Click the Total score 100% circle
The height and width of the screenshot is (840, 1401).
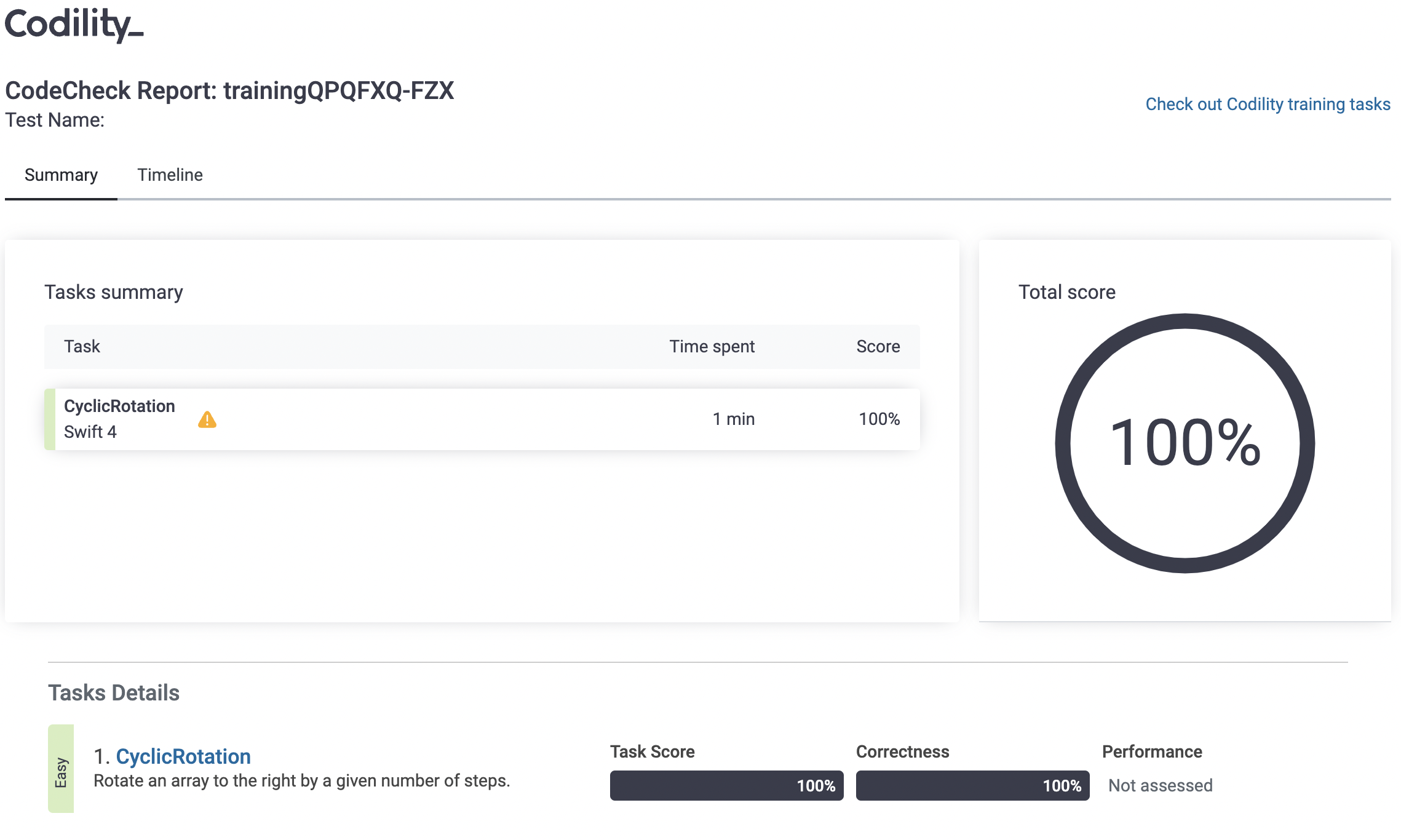pyautogui.click(x=1185, y=443)
